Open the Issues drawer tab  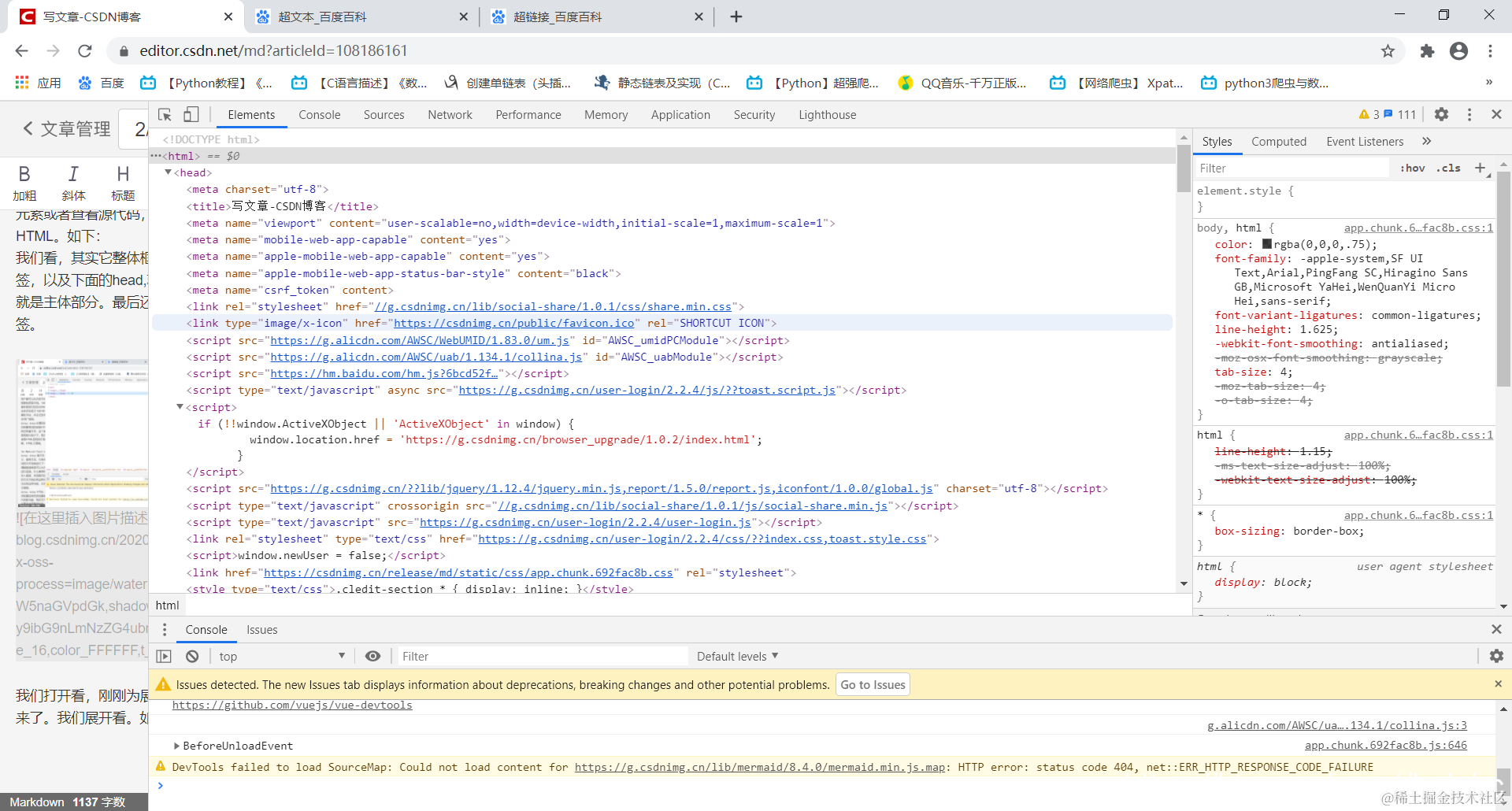pyautogui.click(x=262, y=629)
